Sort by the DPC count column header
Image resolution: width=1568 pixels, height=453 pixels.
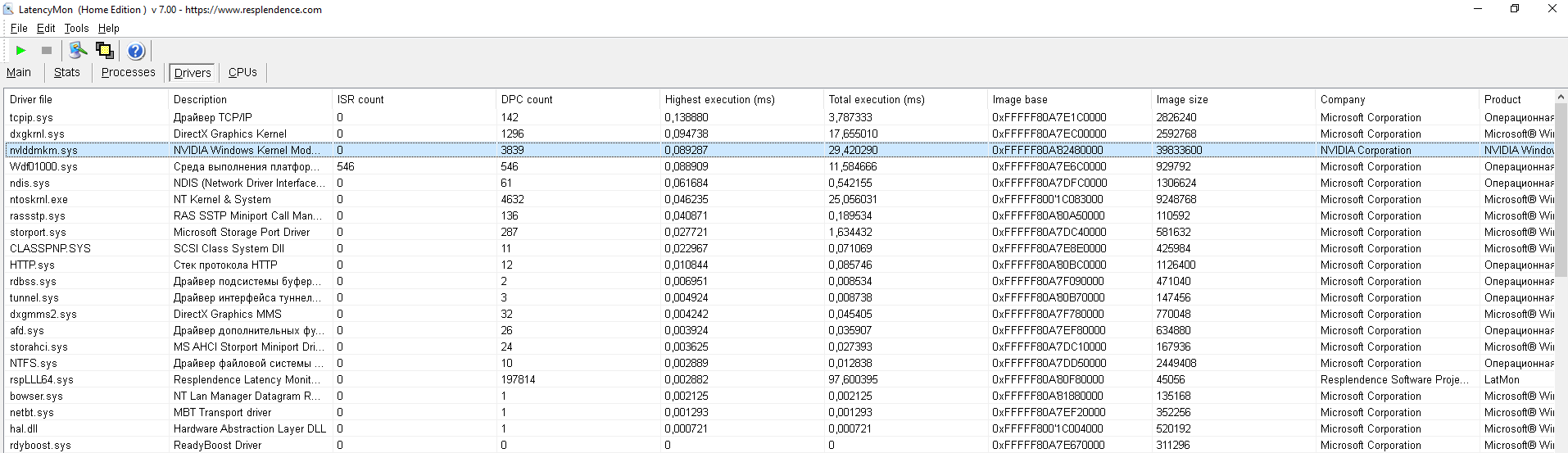pyautogui.click(x=527, y=99)
